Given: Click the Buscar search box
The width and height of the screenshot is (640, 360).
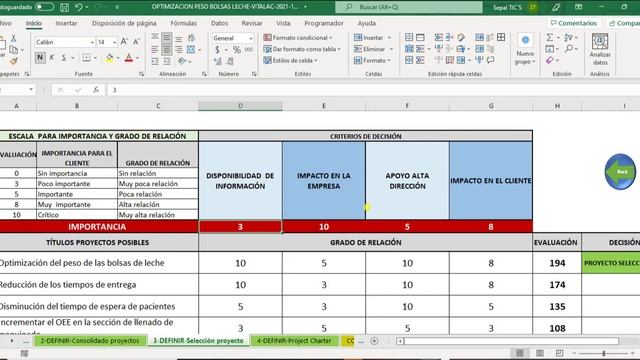Looking at the screenshot, I should click(x=409, y=7).
